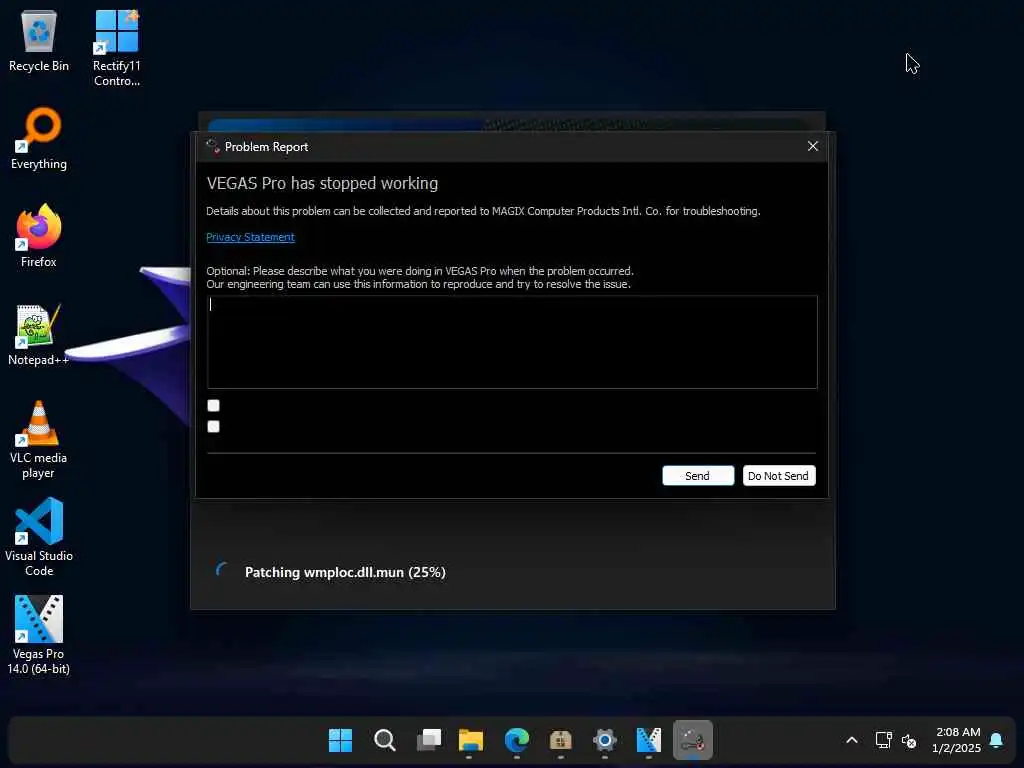Open the package installer taskbar icon
This screenshot has width=1024, height=768.
(560, 740)
